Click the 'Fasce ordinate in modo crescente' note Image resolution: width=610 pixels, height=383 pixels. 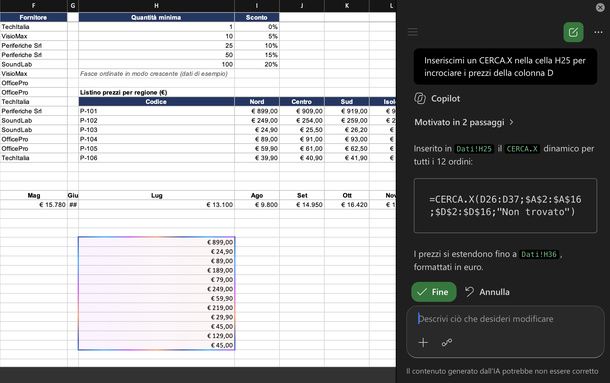(154, 74)
